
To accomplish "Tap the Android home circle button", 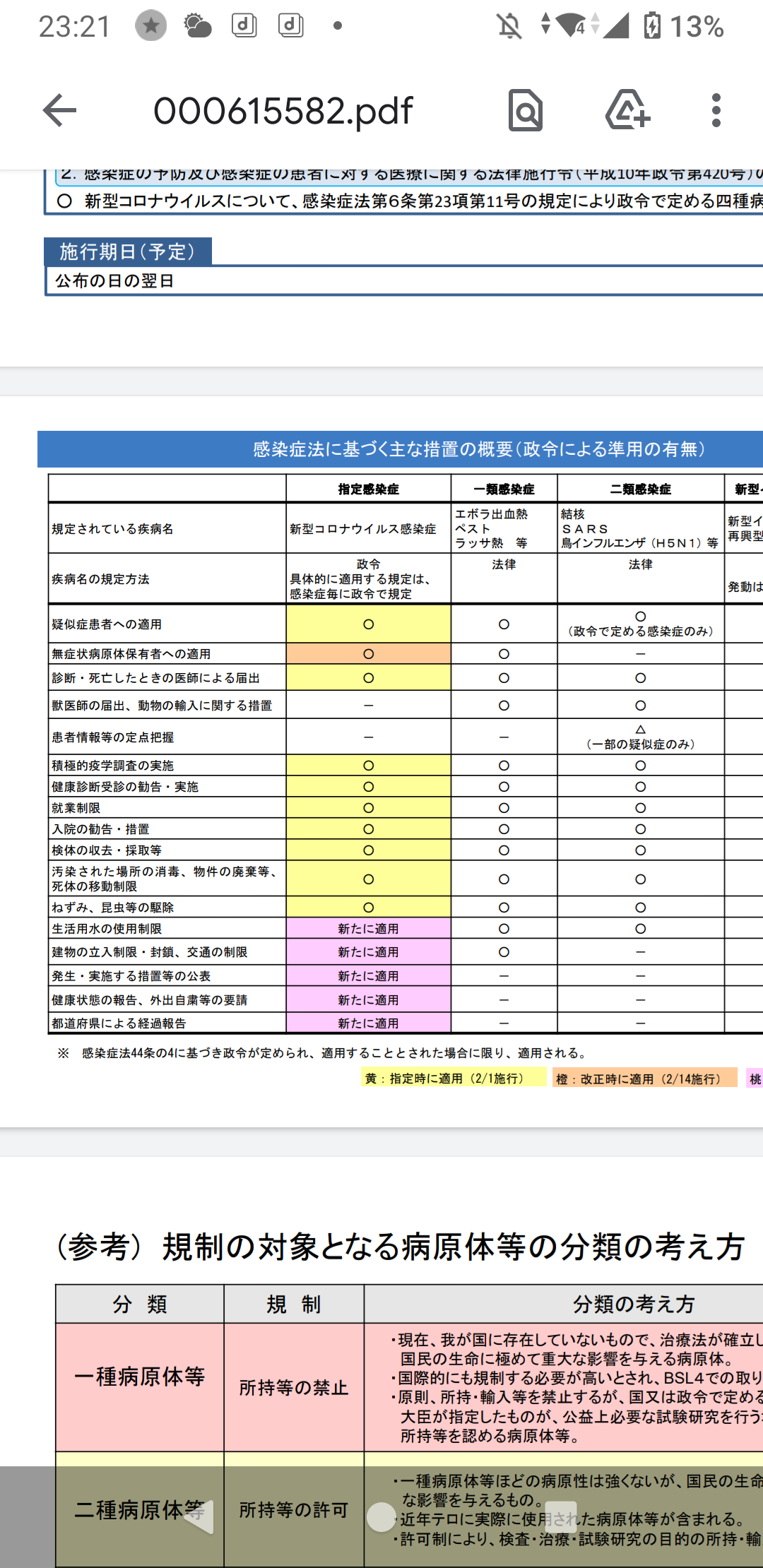I will click(x=381, y=1516).
